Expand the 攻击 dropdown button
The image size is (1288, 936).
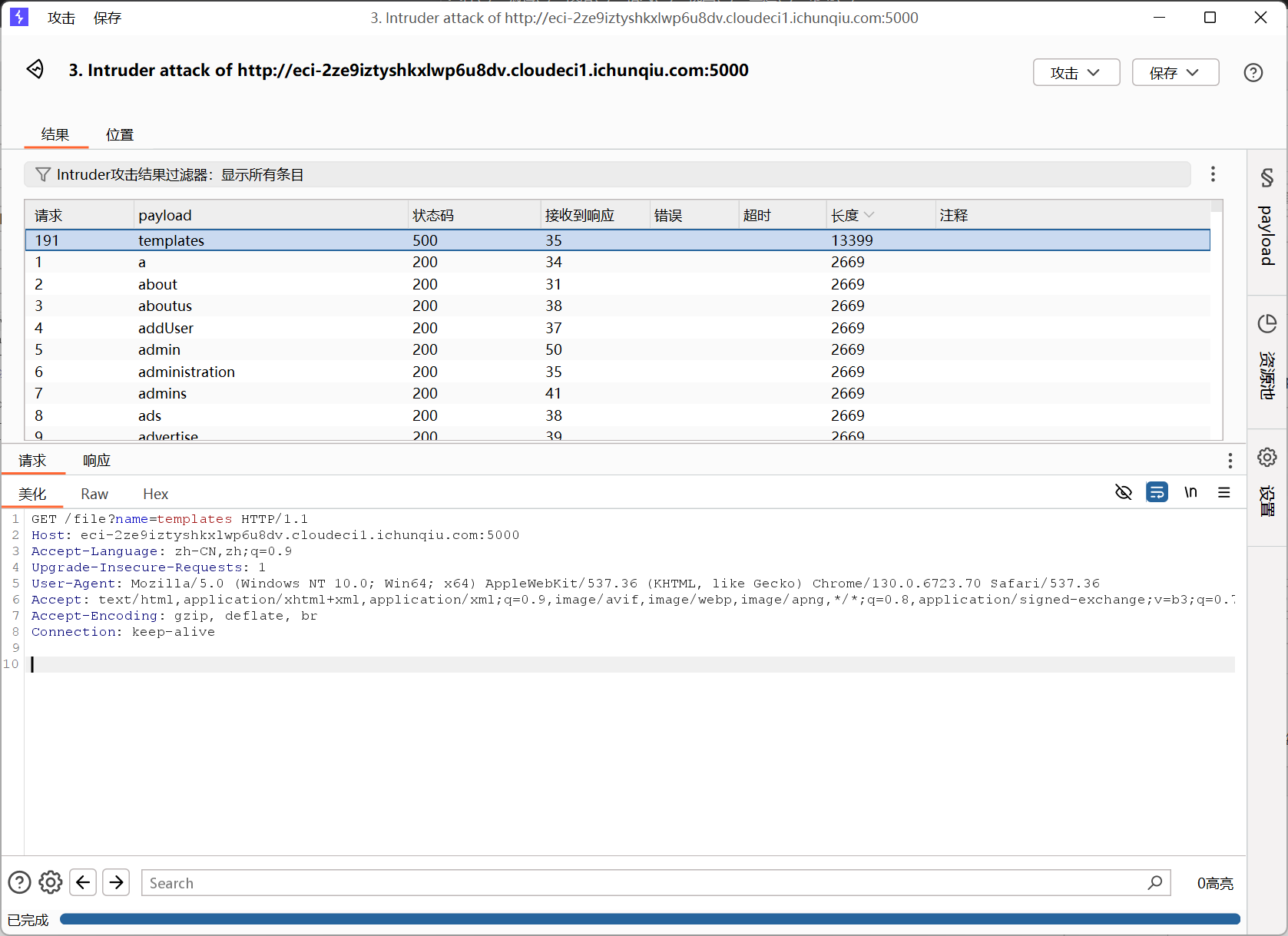(1076, 72)
